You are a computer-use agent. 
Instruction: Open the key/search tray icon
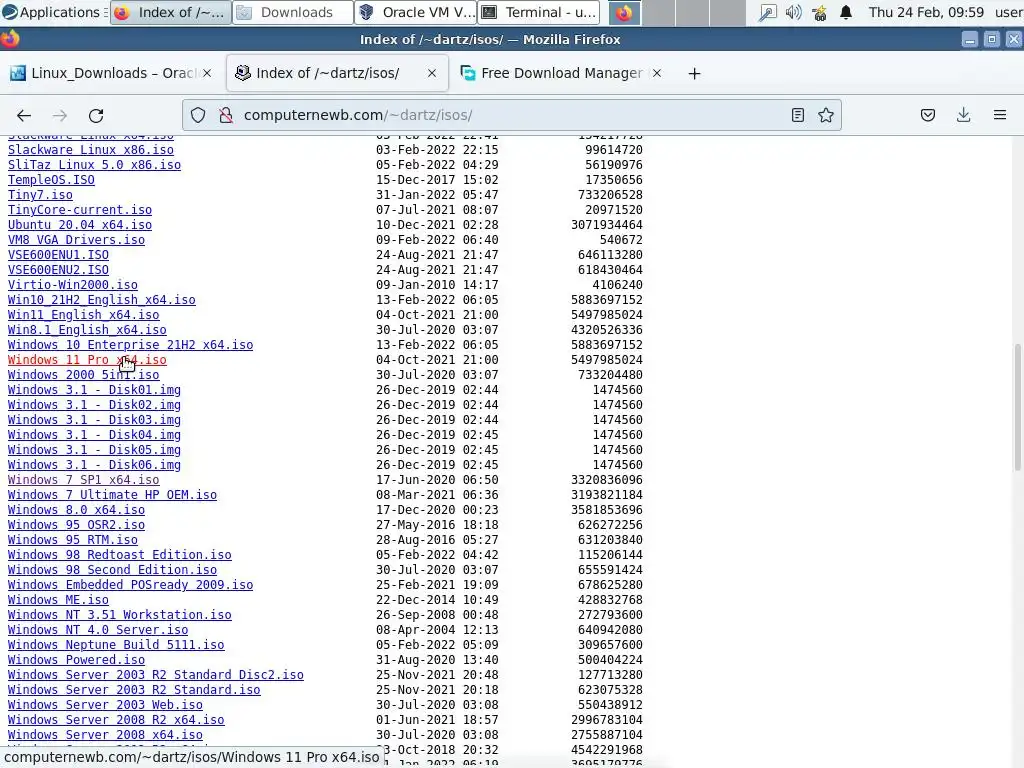tap(767, 12)
